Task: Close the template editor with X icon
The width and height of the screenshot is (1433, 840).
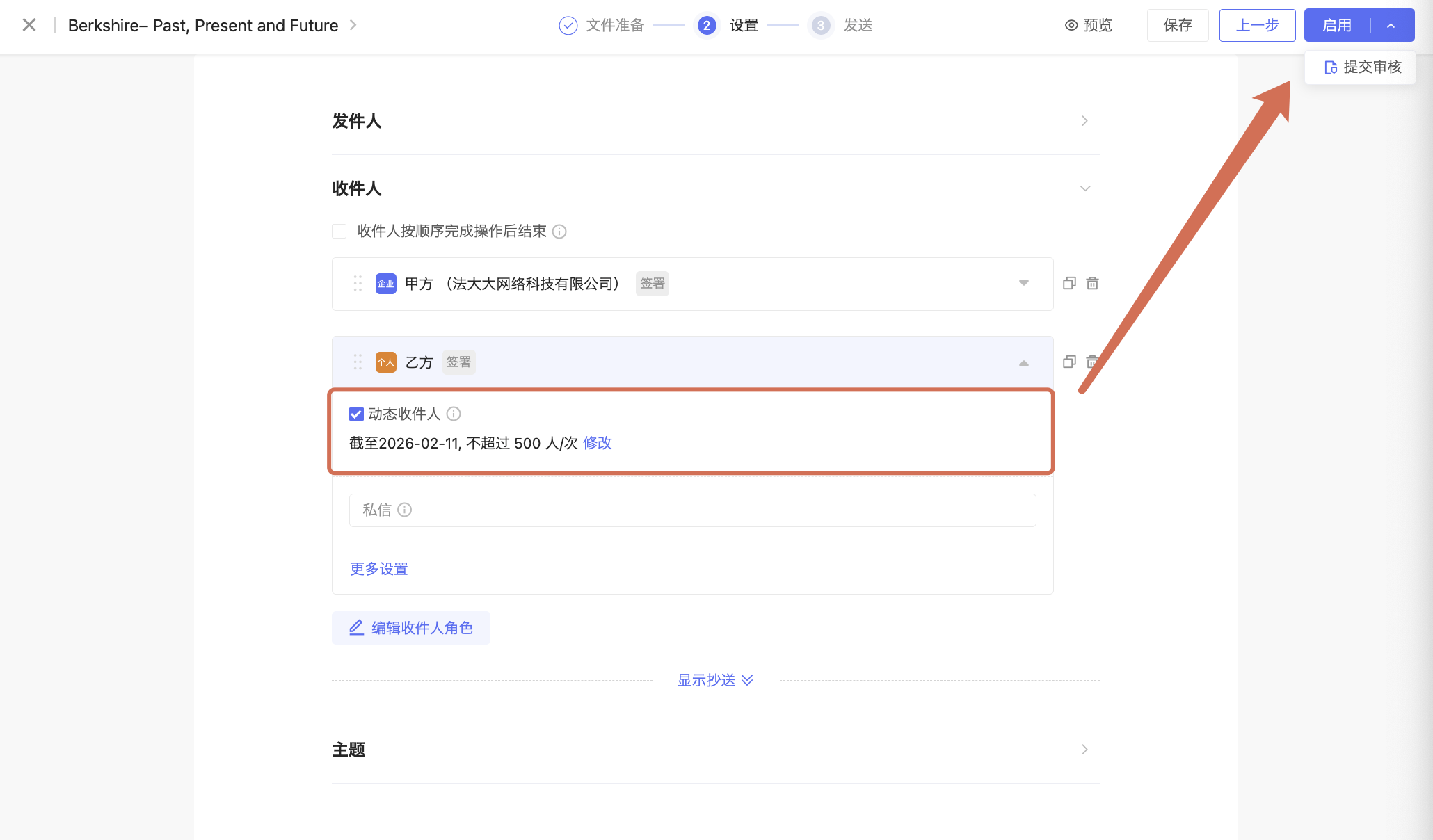Action: tap(29, 25)
